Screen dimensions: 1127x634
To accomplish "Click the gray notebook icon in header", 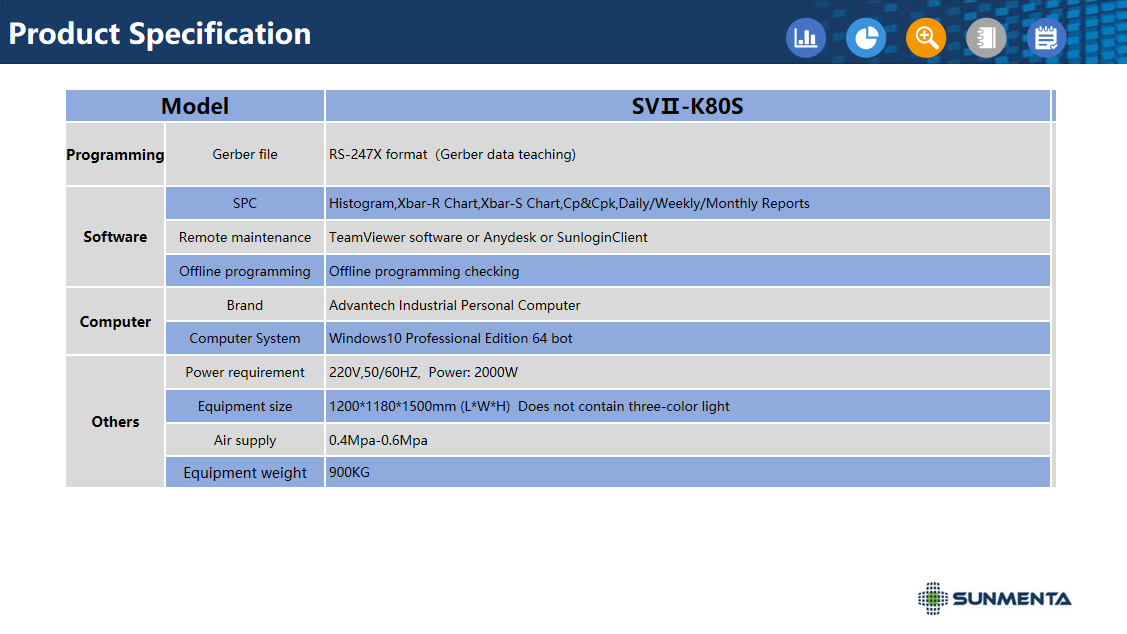I will (986, 37).
